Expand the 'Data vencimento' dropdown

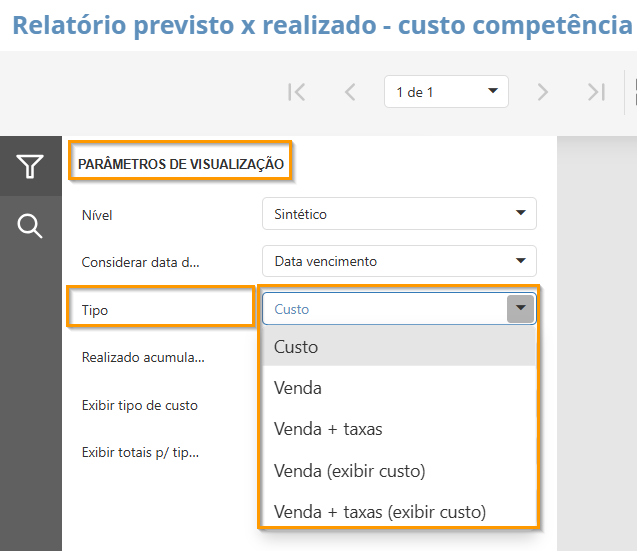coord(399,261)
